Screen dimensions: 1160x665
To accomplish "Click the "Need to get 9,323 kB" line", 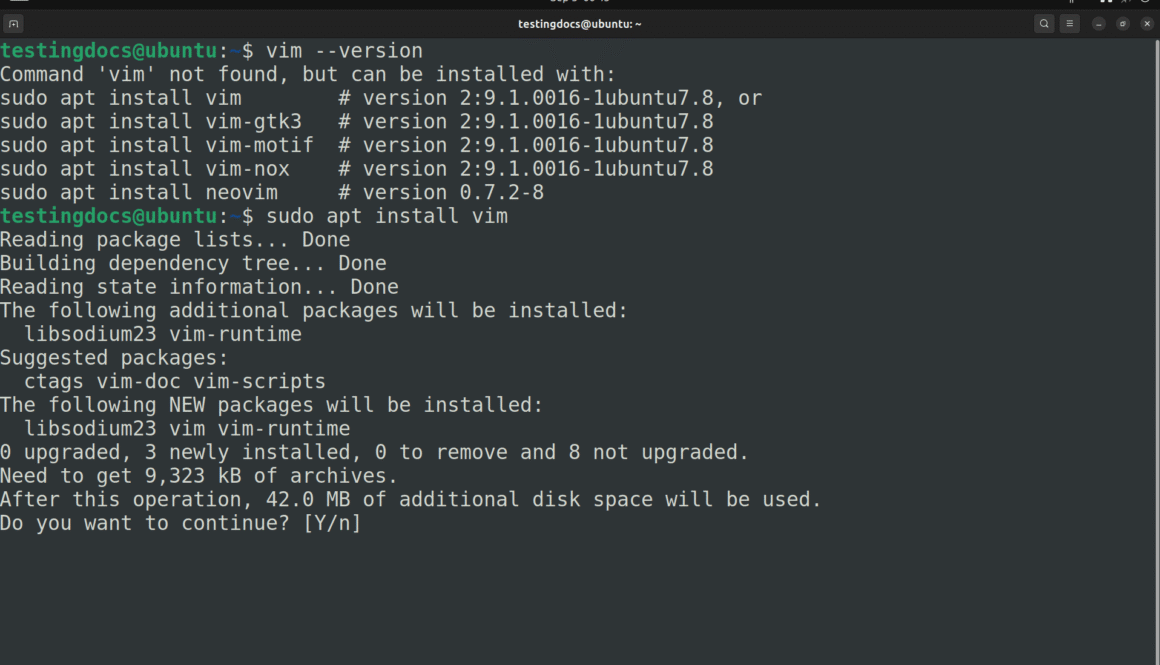I will tap(199, 476).
